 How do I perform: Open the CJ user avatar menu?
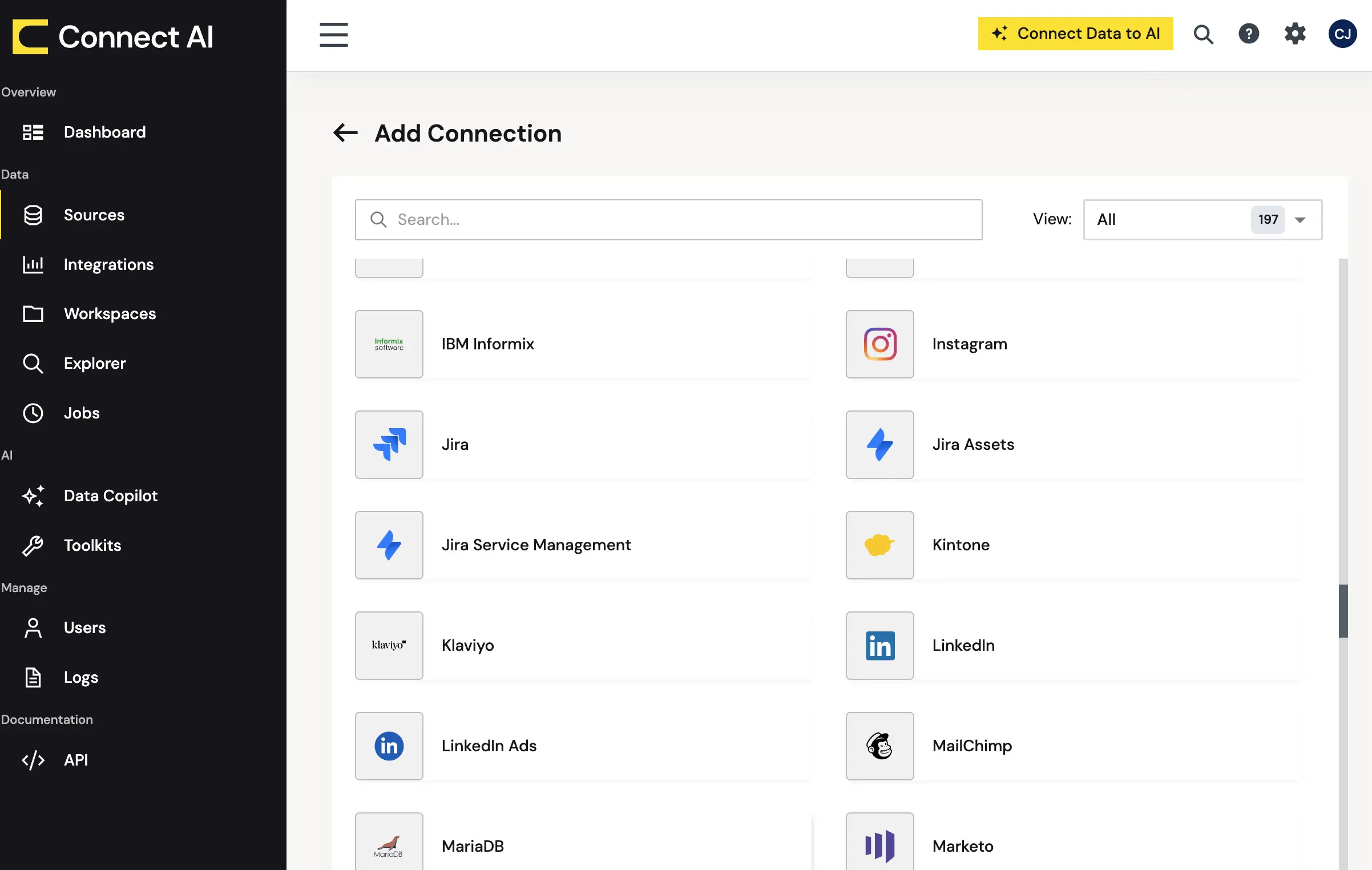[1342, 34]
